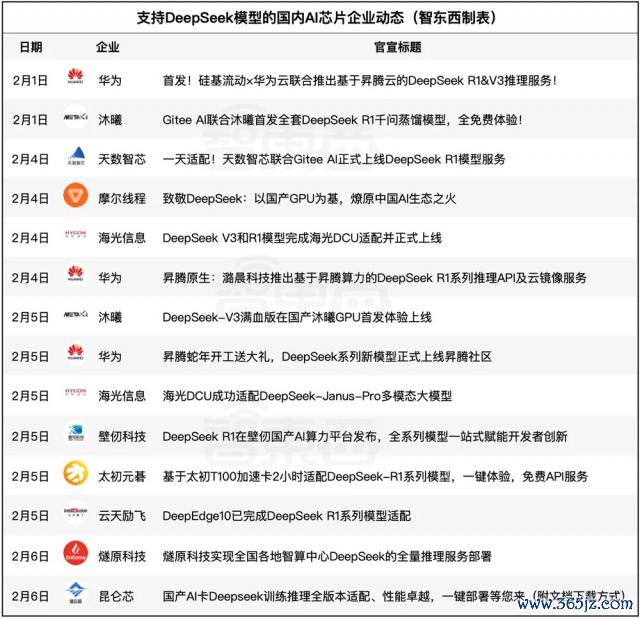Select 沐曦 in the DeepSeek-V3满血版 row
Image resolution: width=640 pixels, height=619 pixels.
(x=110, y=317)
